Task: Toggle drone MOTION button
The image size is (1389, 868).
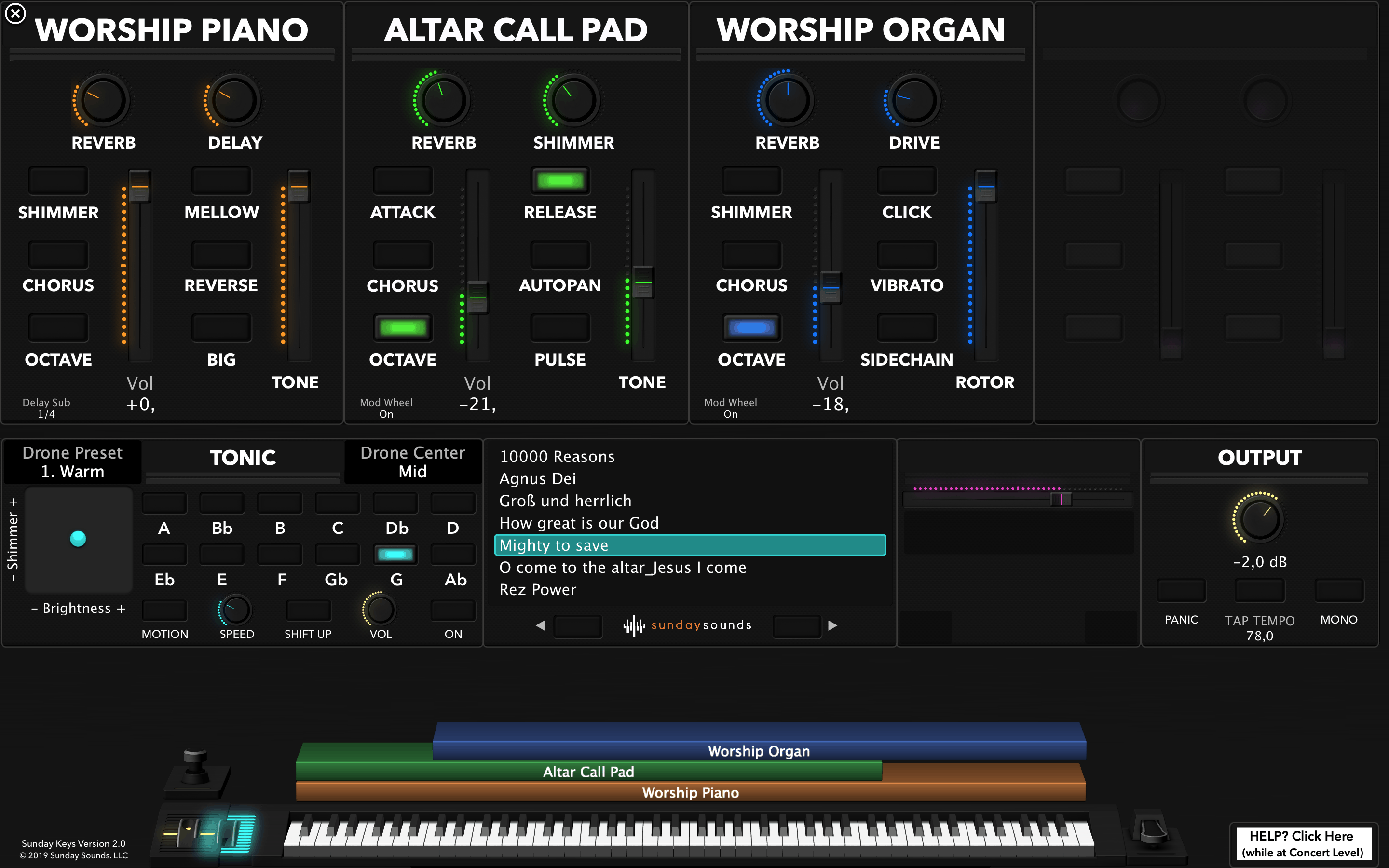Action: [x=164, y=610]
